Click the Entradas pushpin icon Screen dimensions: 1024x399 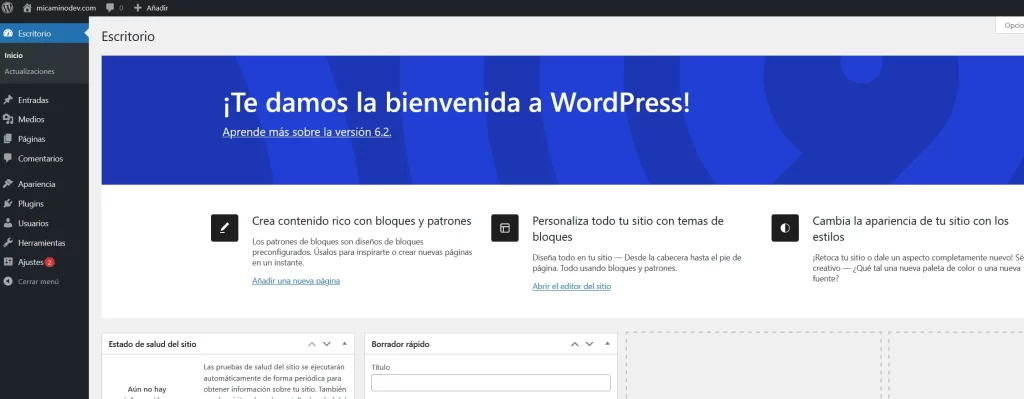[8, 100]
